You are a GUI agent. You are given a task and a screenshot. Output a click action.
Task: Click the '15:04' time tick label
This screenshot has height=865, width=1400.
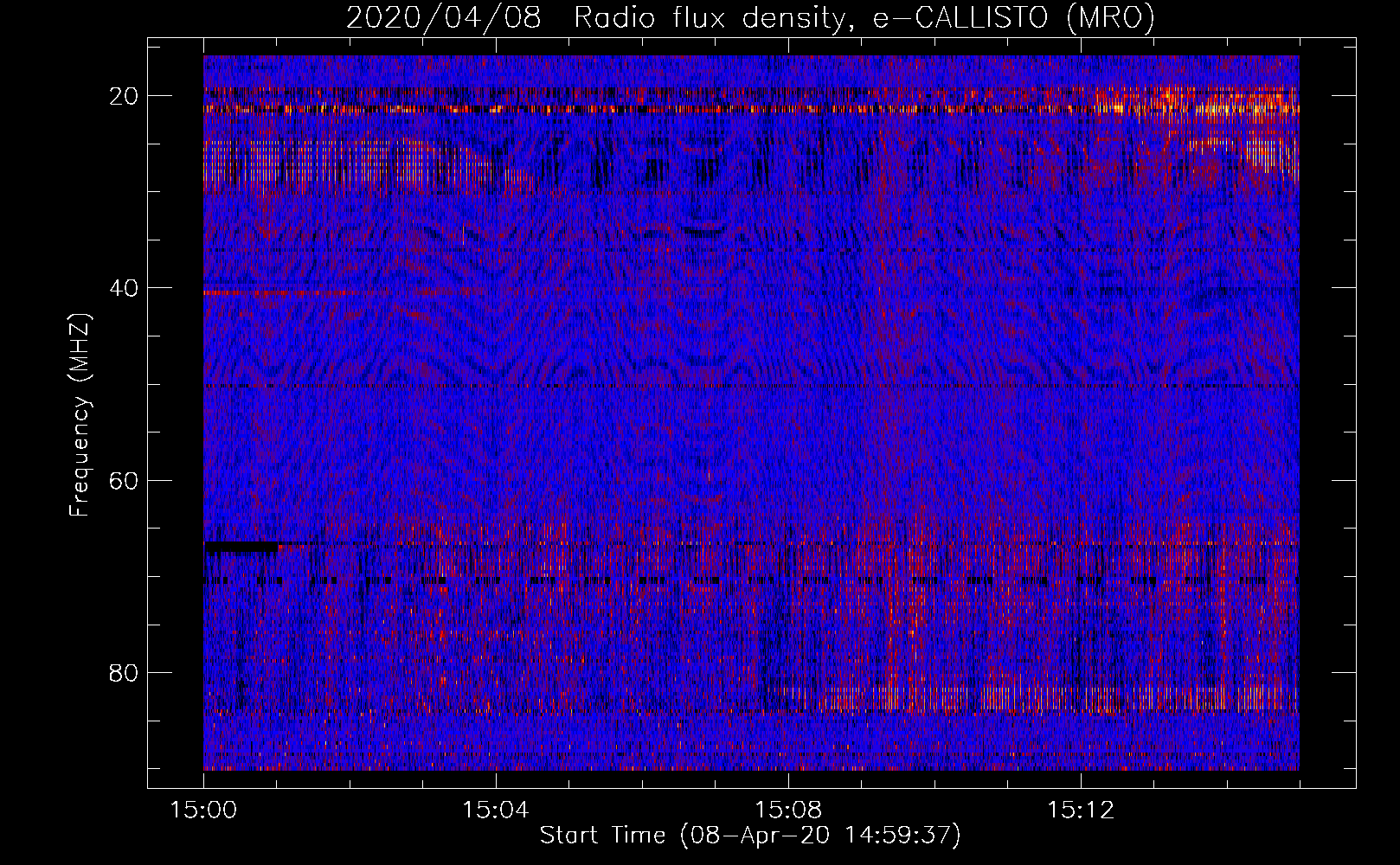click(496, 811)
